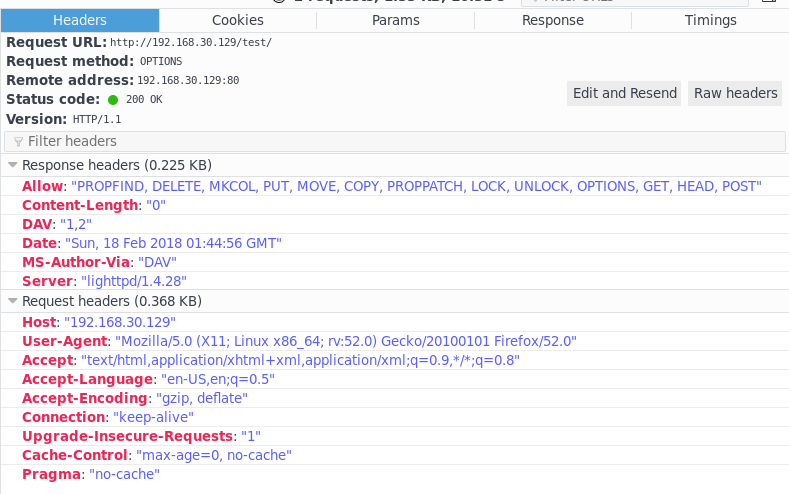This screenshot has height=494, width=789.
Task: Click the Edit and Resend button
Action: (624, 93)
